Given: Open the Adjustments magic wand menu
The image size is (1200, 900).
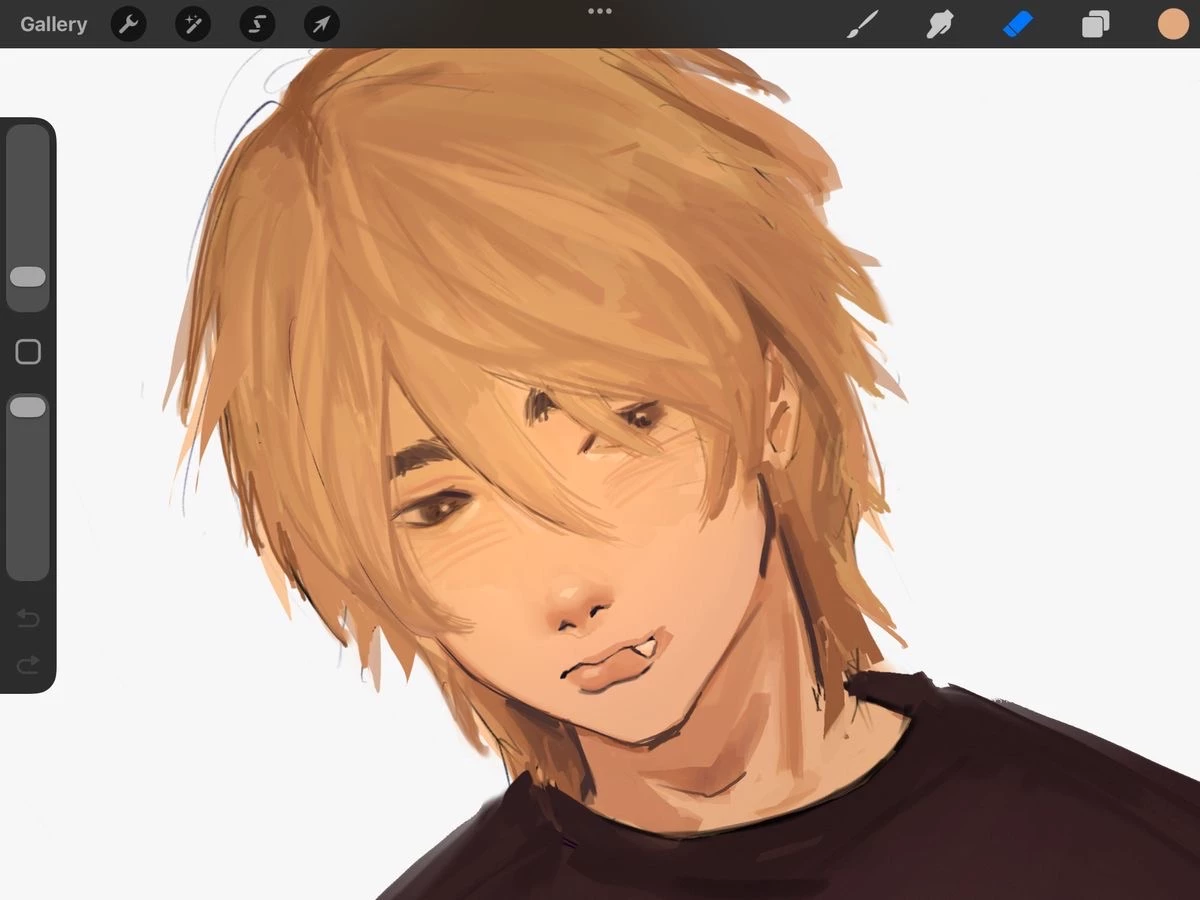Looking at the screenshot, I should (x=193, y=24).
